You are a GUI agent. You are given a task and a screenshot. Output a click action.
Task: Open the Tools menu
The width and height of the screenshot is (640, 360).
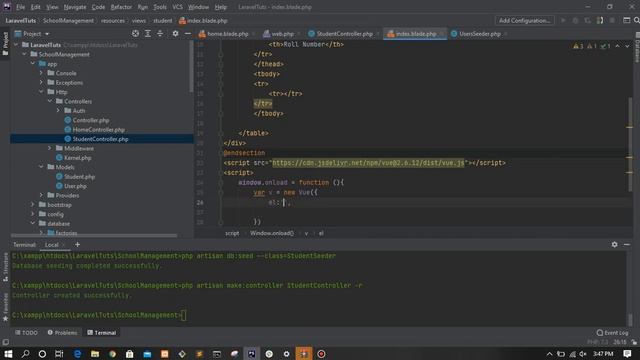click(x=160, y=7)
